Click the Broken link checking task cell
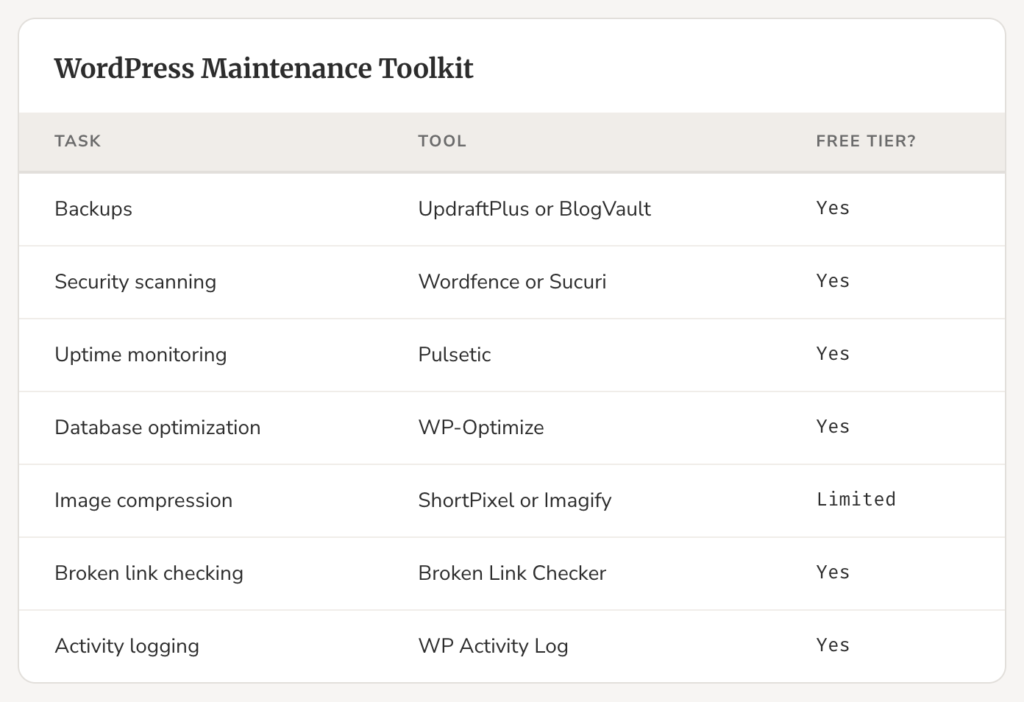Image resolution: width=1024 pixels, height=702 pixels. (x=148, y=574)
